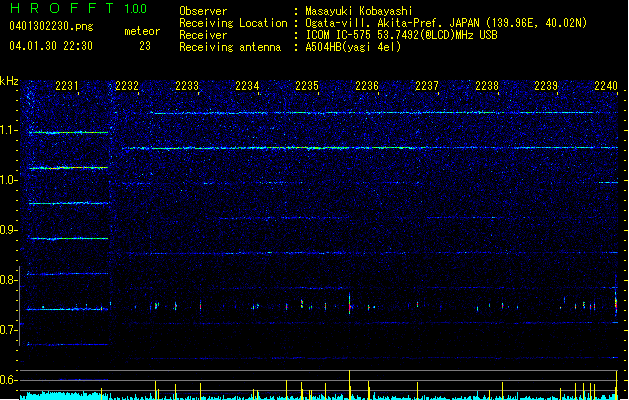
Task: Click the 2239 time marker
Action: click(x=546, y=86)
